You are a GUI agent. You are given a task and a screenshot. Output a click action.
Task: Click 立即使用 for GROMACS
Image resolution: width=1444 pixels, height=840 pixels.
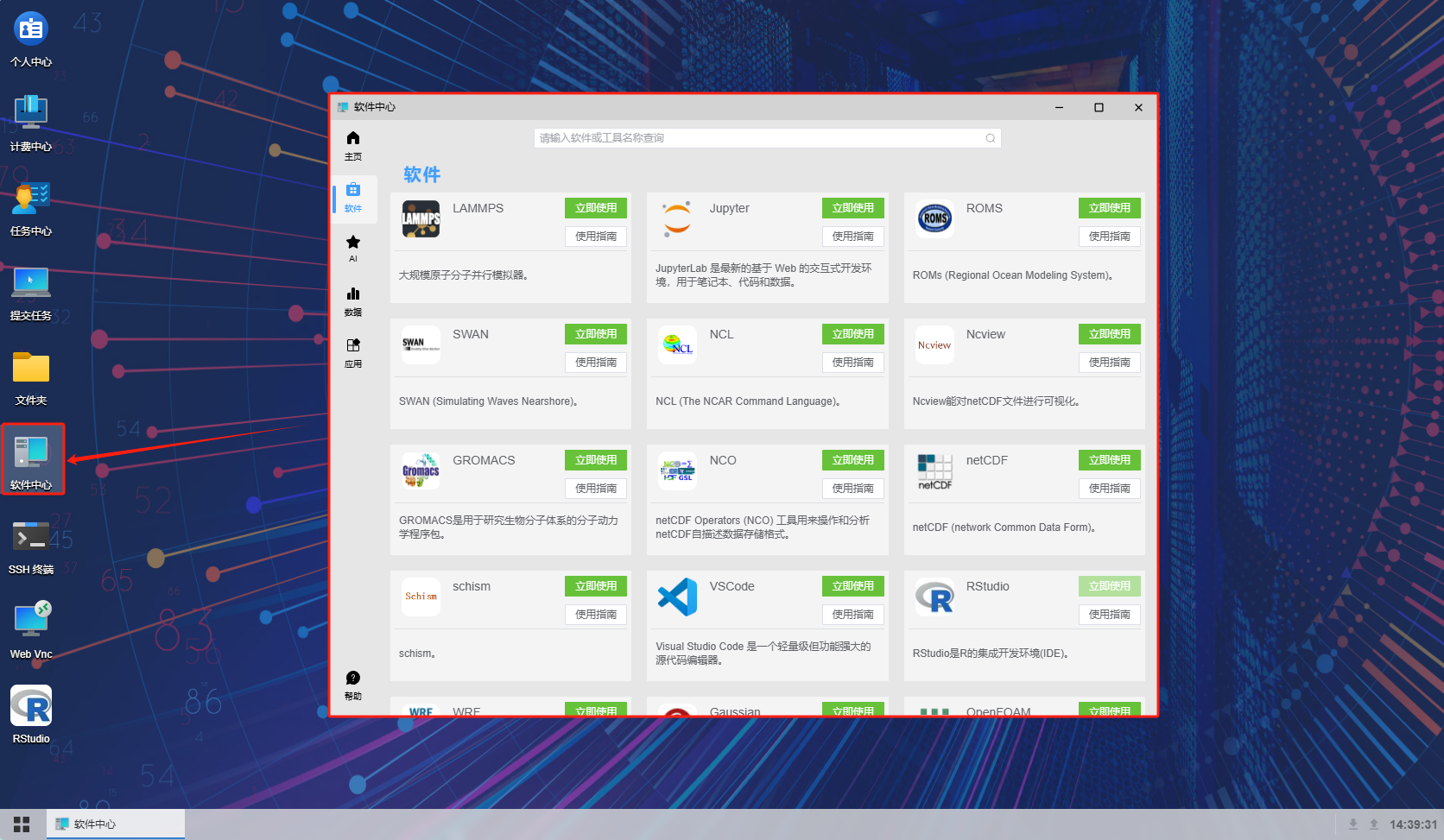(596, 460)
